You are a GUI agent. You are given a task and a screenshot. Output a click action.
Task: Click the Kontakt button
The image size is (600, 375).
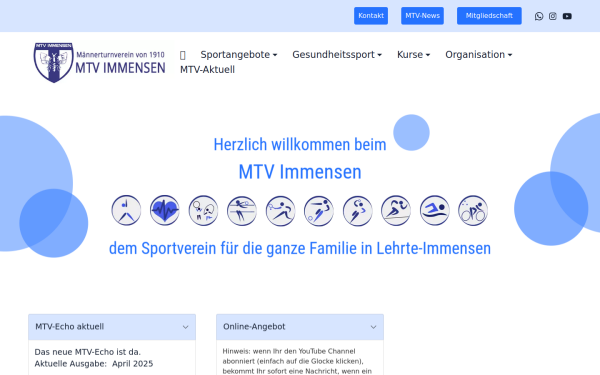coord(371,16)
